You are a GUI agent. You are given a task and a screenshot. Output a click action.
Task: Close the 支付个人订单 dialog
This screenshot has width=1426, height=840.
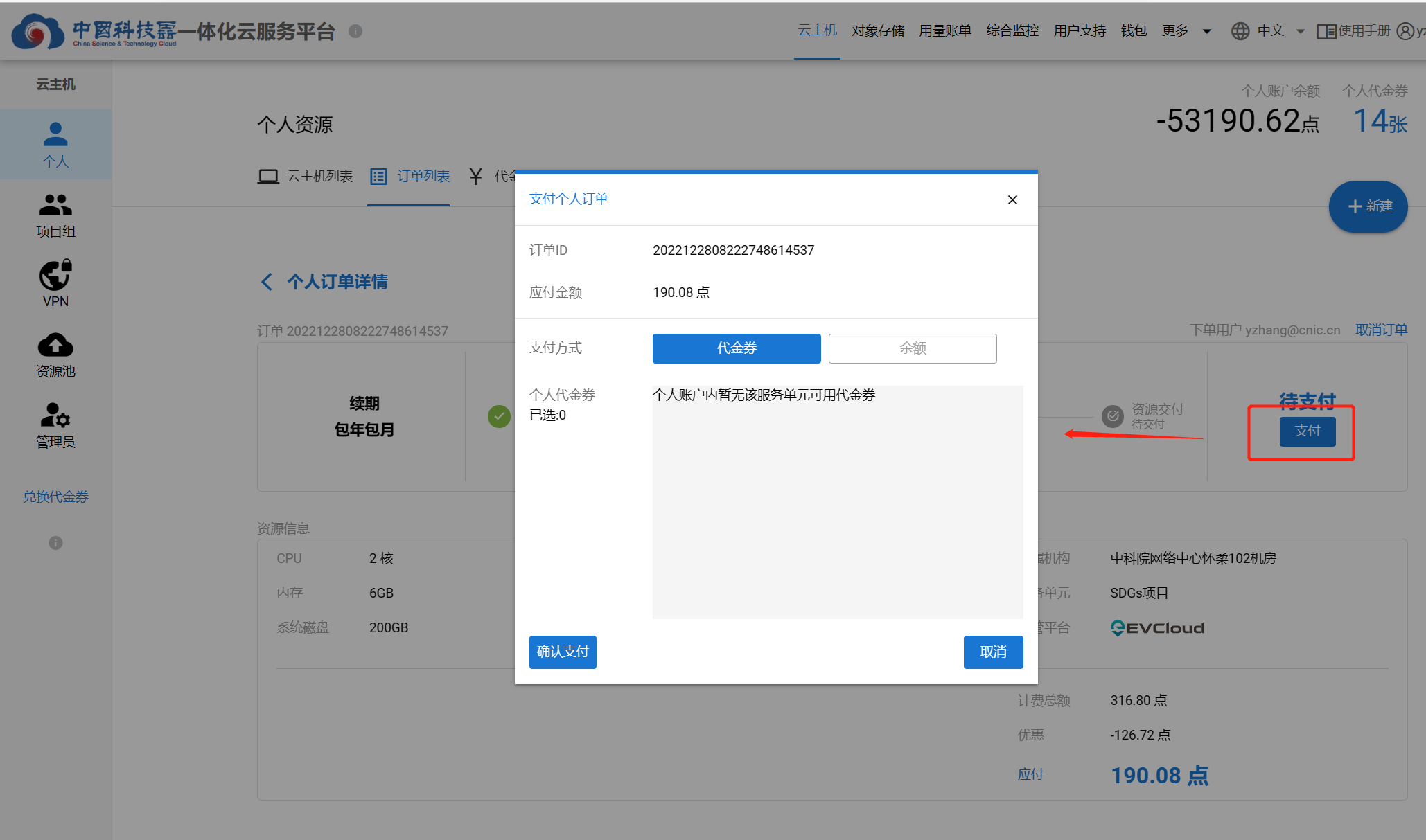[x=1012, y=199]
